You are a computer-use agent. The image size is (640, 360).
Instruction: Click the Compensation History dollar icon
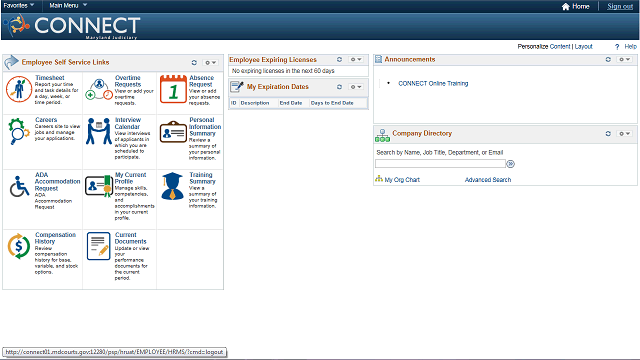coord(19,246)
